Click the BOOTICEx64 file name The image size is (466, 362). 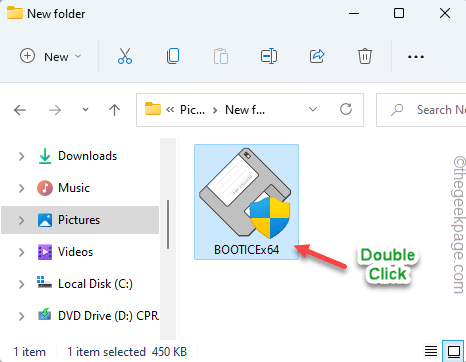[x=246, y=250]
